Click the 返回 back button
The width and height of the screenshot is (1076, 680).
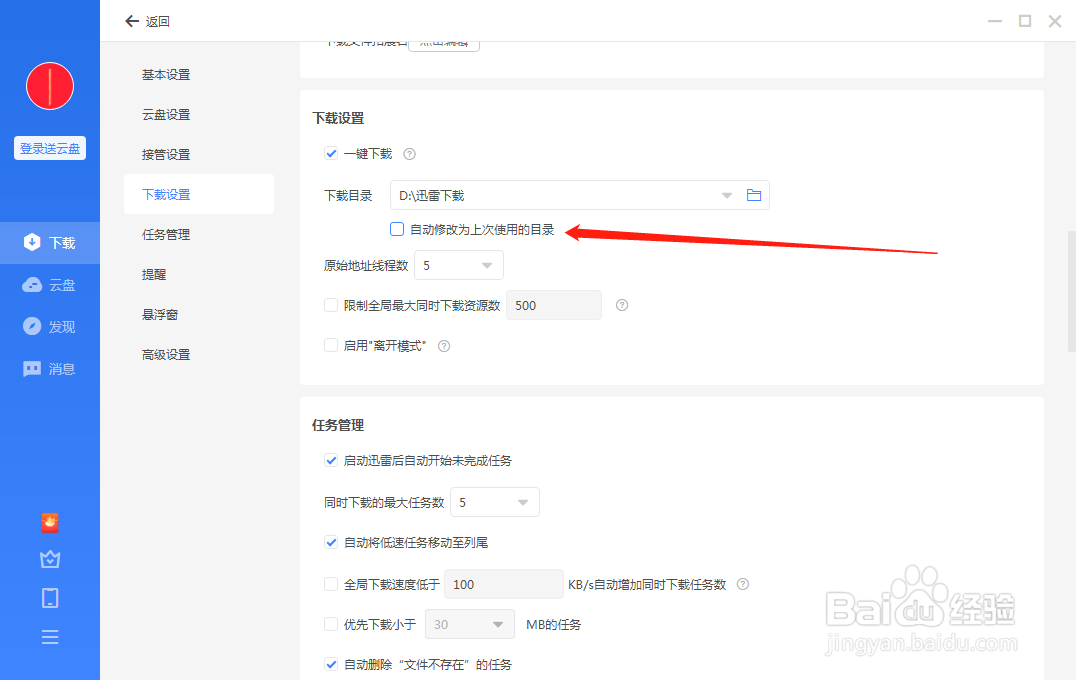(x=145, y=20)
